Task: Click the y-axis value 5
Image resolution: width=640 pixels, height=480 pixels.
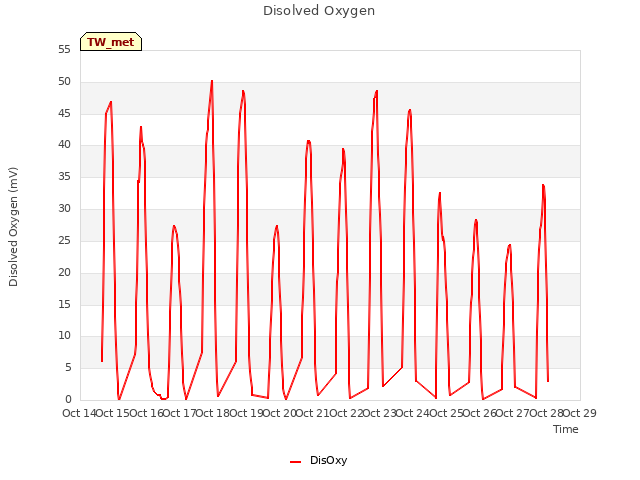Action: click(68, 368)
